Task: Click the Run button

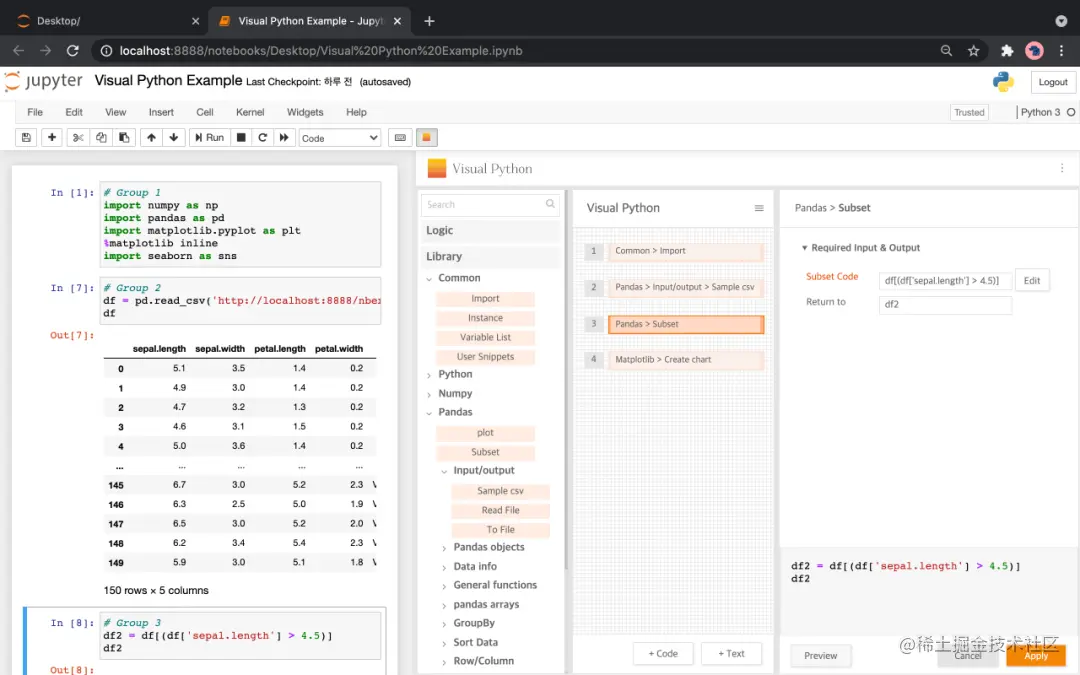Action: [209, 138]
